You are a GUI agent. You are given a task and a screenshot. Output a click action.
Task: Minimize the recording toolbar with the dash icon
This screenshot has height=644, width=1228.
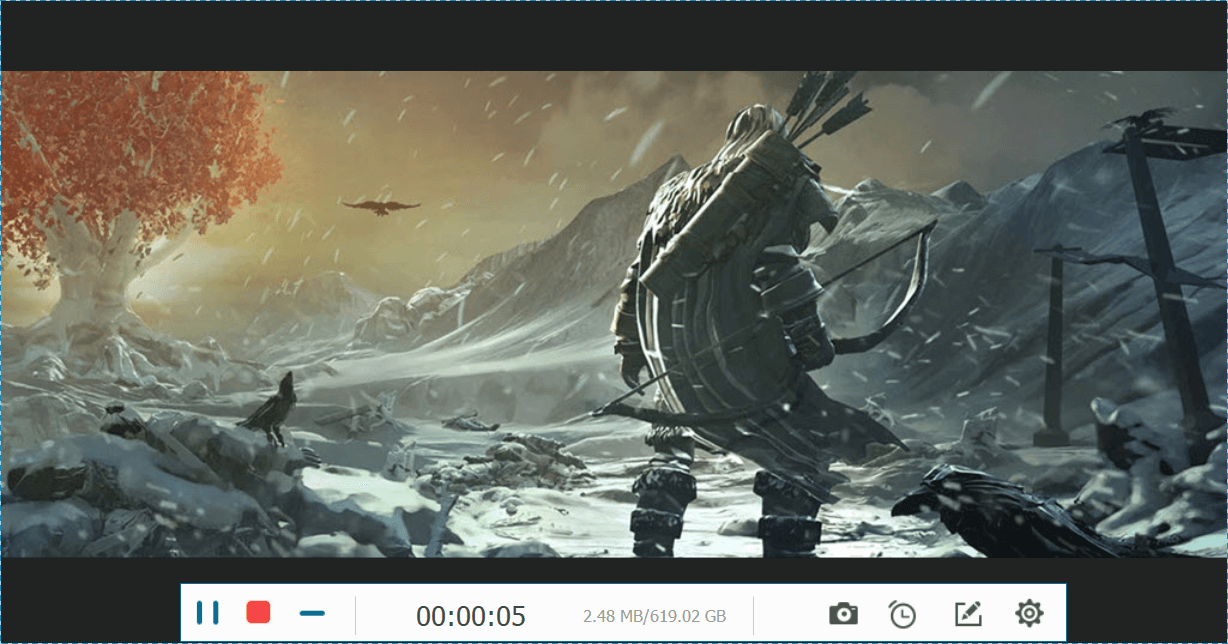312,612
